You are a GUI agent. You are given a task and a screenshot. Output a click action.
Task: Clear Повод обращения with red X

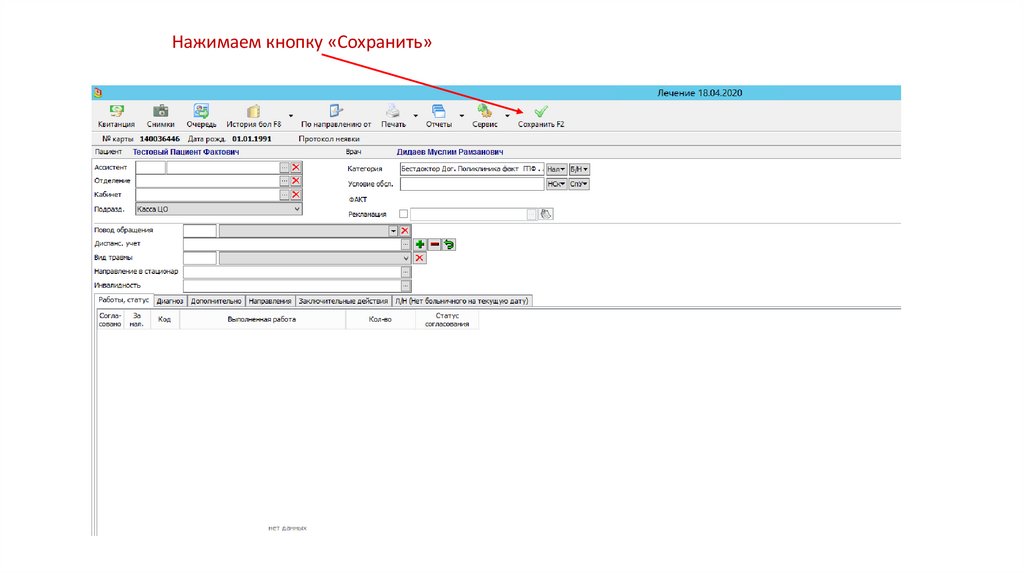[x=405, y=231]
